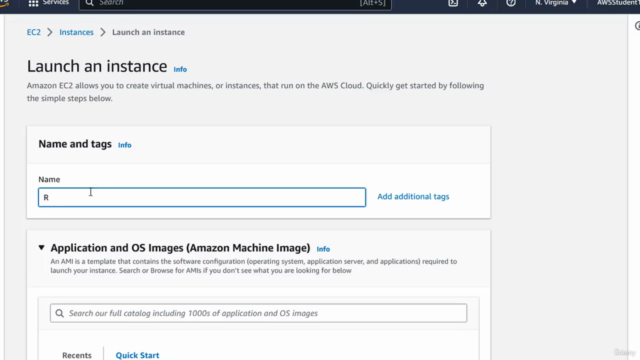Open the Services grid menu icon

tap(33, 3)
